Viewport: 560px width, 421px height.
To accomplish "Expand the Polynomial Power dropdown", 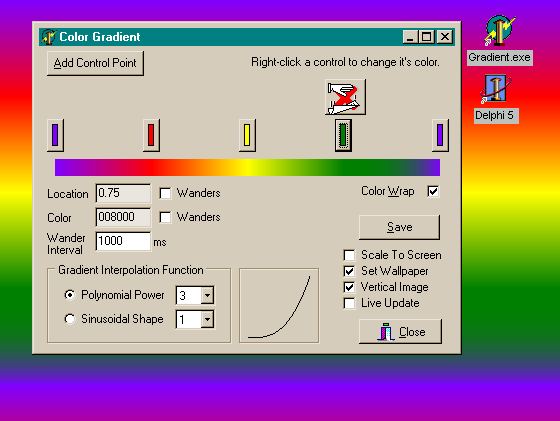I will [207, 295].
